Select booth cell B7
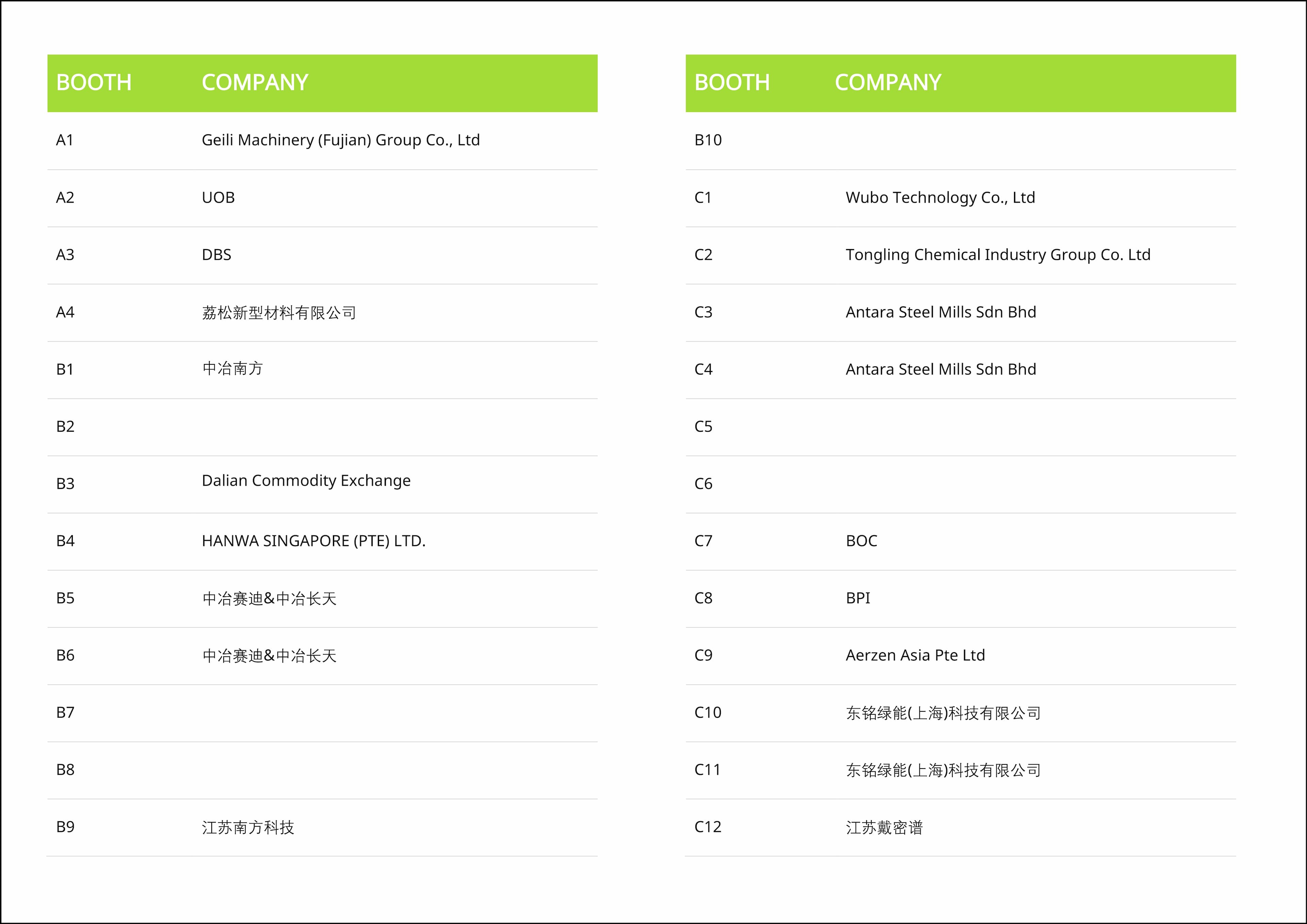The image size is (1307, 924). point(65,712)
